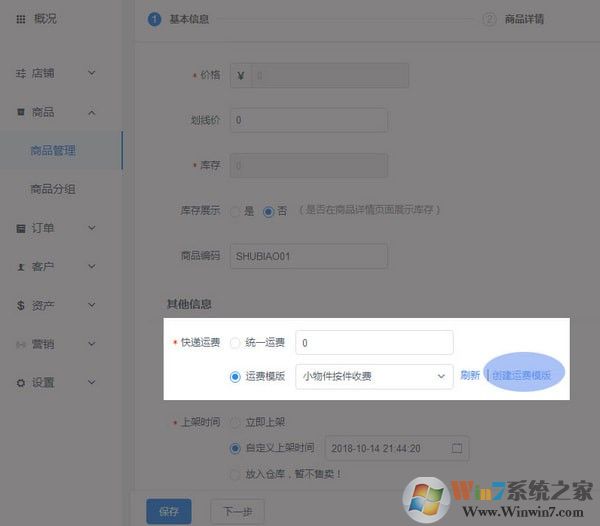This screenshot has width=600, height=526.
Task: Open the calendar icon in date field
Action: coord(457,448)
